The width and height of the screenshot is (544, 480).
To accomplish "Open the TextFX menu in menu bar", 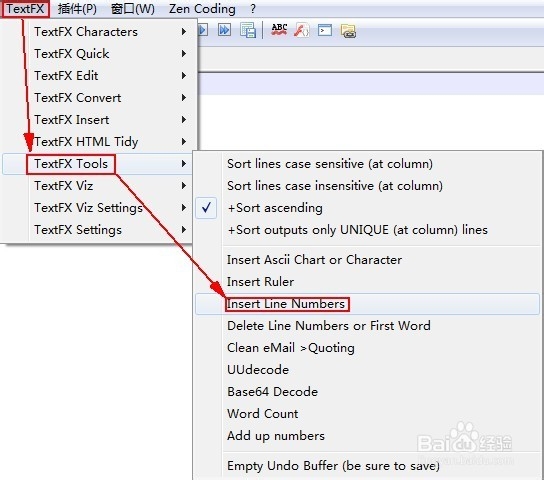I will (25, 9).
